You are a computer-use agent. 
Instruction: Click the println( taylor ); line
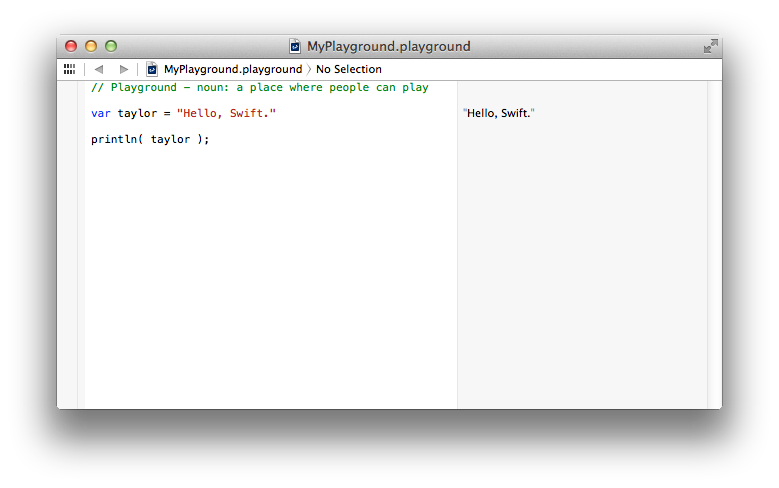tap(150, 139)
